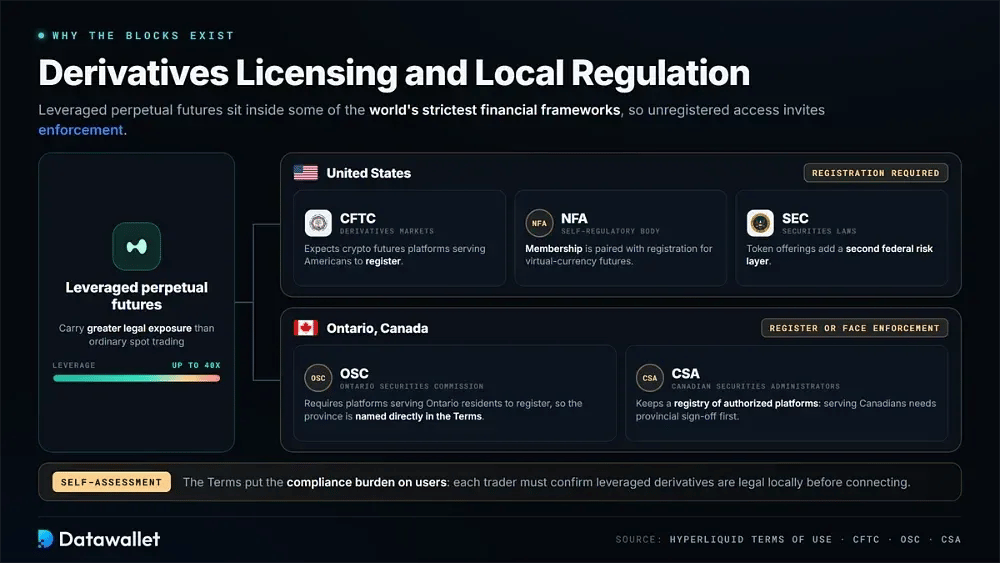This screenshot has height=563, width=1000.
Task: Click the 'world's strictest financial frameworks' phrase
Action: (494, 110)
